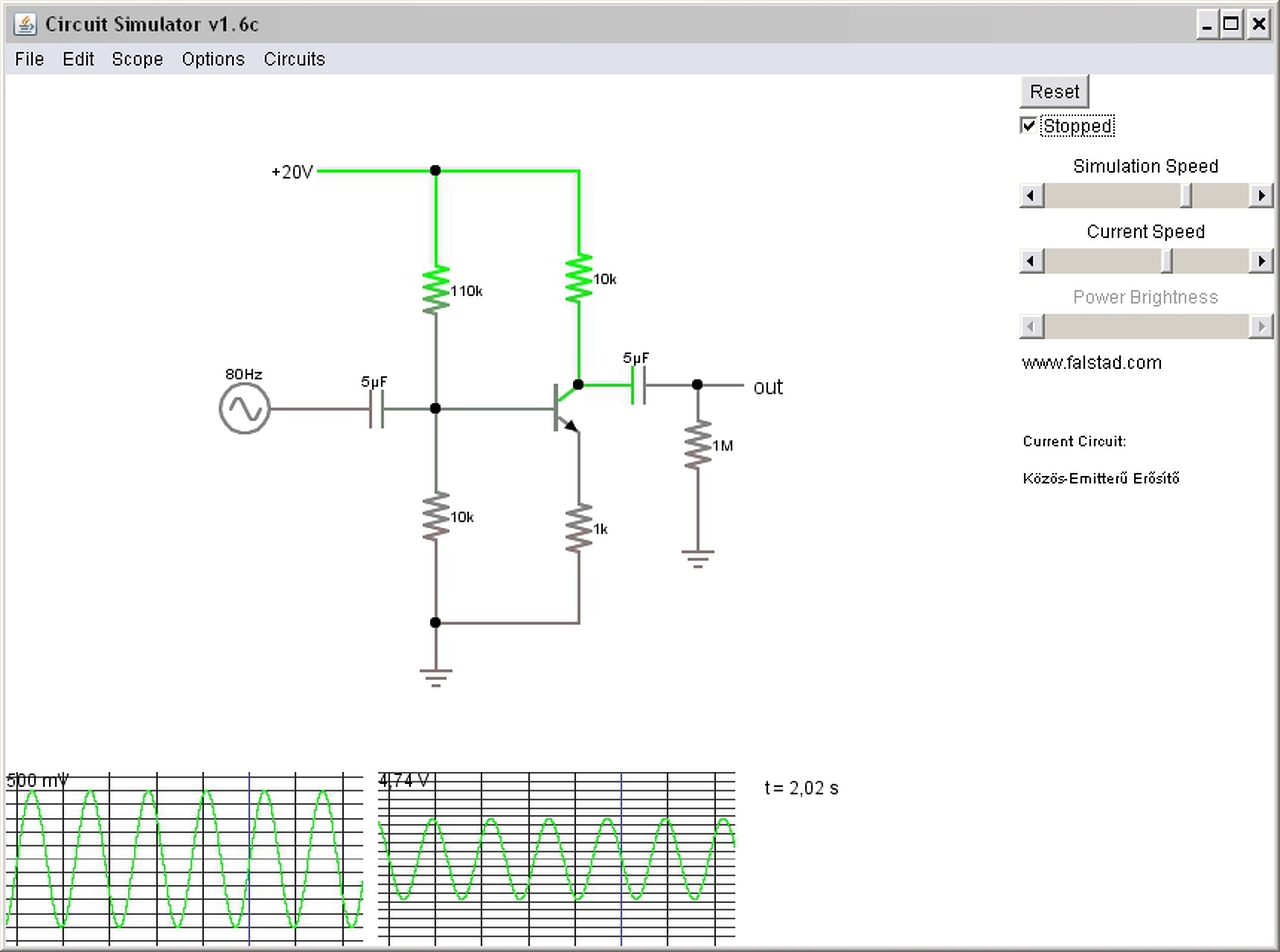Open the File menu

point(30,59)
